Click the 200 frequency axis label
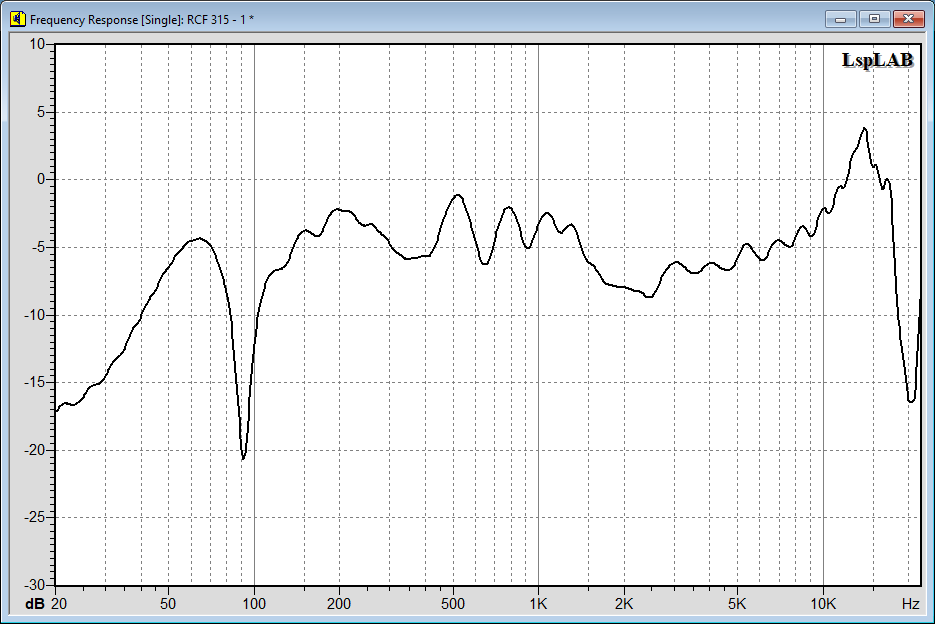Viewport: 935px width, 624px height. point(339,604)
